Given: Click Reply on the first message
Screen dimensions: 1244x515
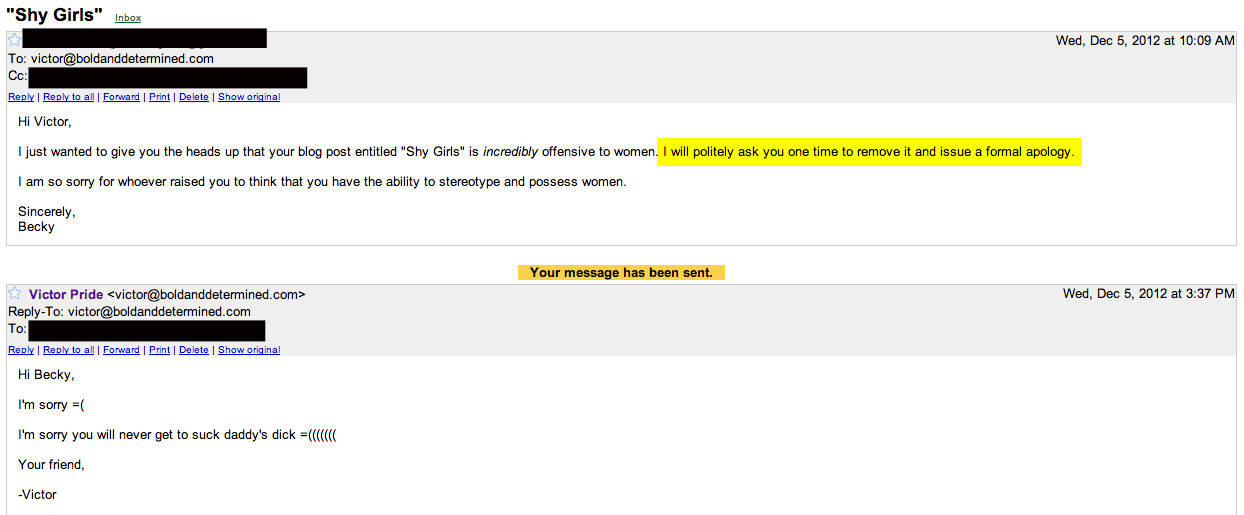Looking at the screenshot, I should coord(21,97).
